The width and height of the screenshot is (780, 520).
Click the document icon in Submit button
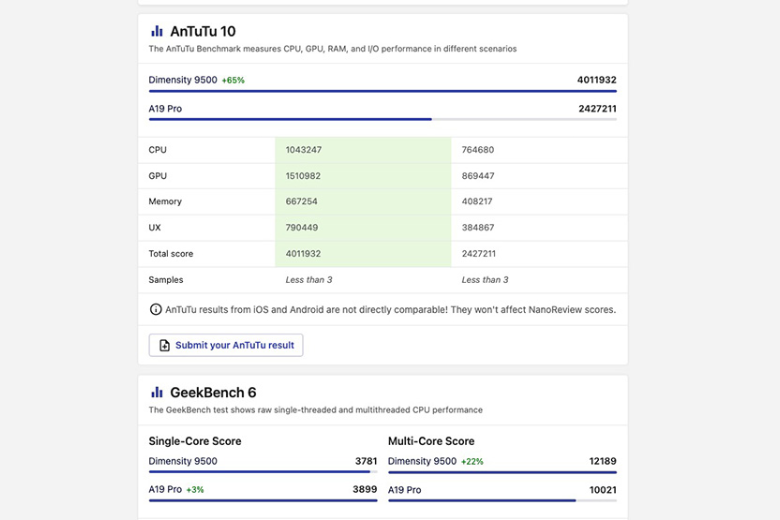click(164, 345)
